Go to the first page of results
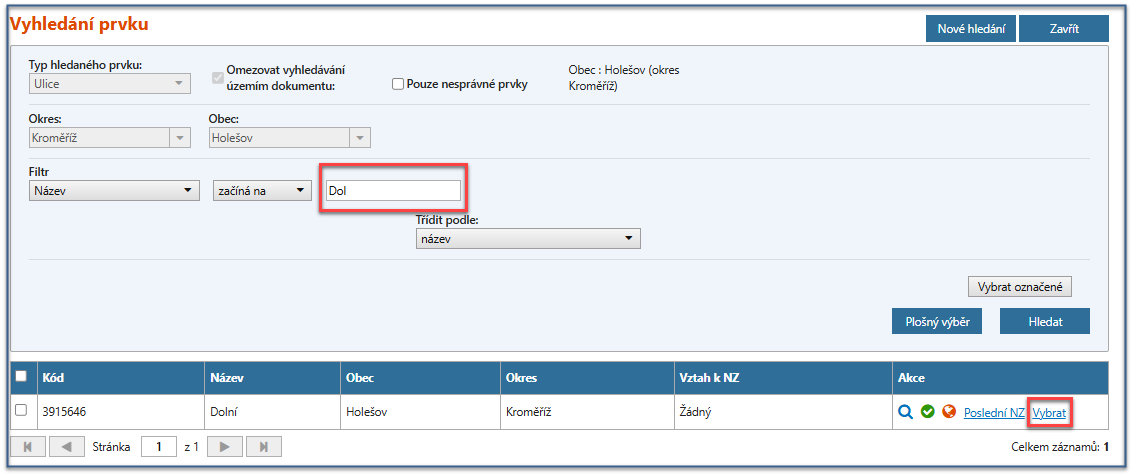Screen dimensions: 1133x476 27,447
